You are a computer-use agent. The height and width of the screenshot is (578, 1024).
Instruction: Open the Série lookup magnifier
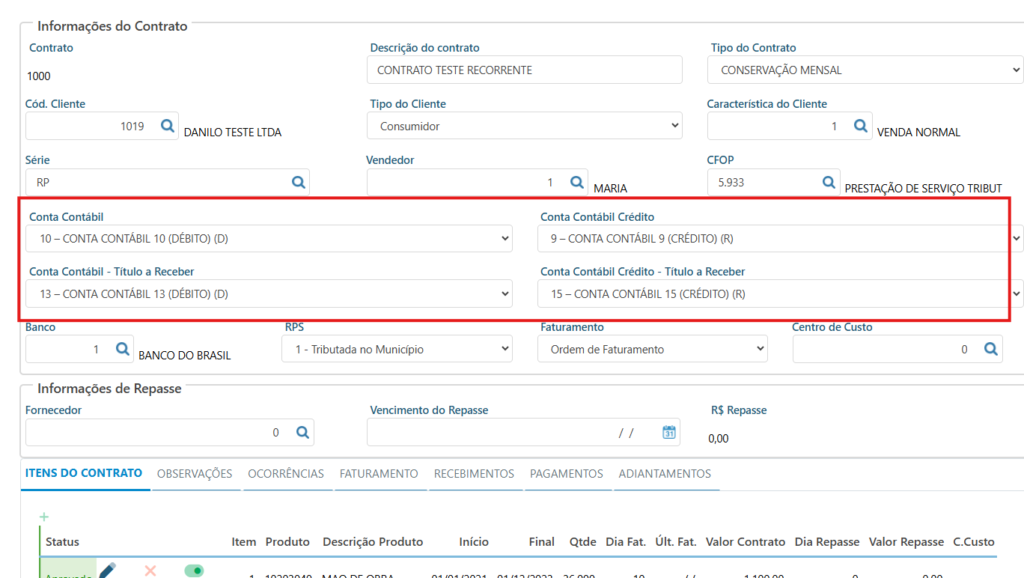click(298, 182)
